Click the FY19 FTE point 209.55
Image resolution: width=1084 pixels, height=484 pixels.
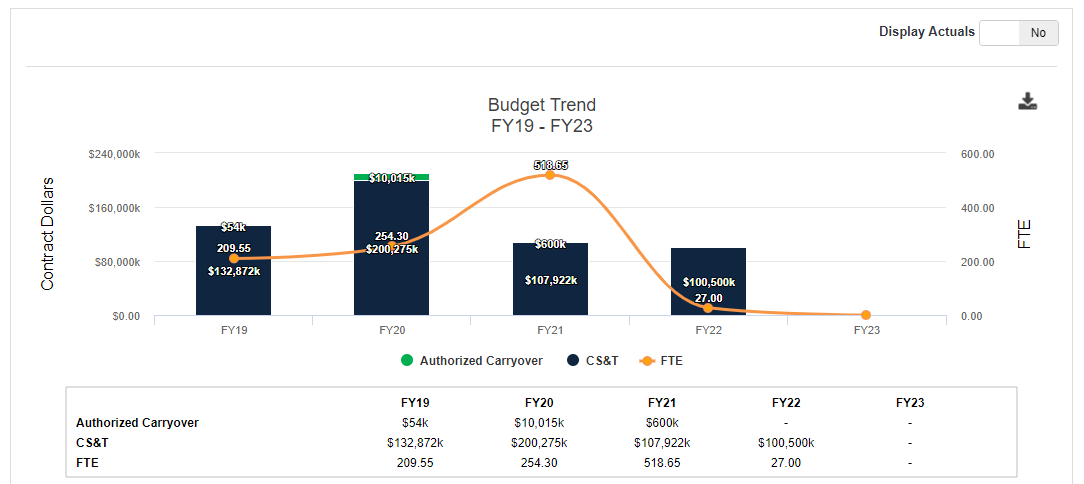point(234,259)
